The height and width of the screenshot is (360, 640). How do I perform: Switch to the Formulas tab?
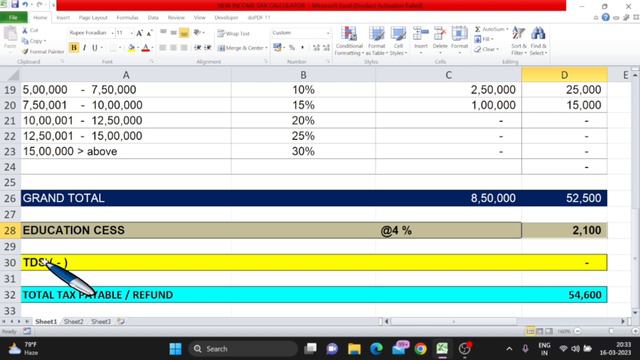pos(127,18)
